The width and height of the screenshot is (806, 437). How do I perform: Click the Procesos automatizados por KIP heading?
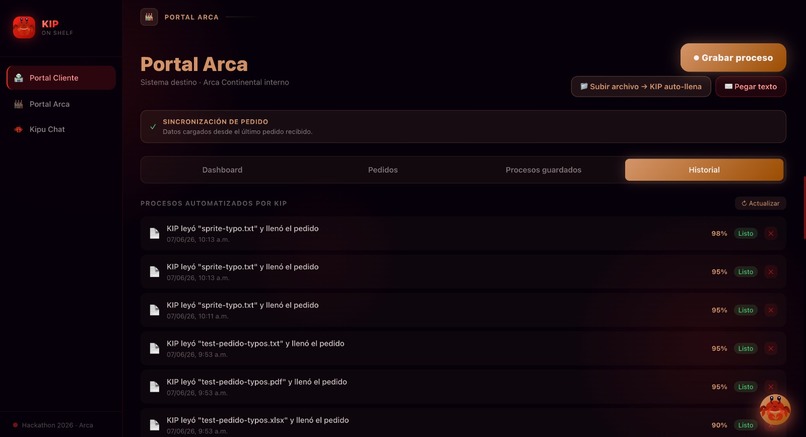213,204
